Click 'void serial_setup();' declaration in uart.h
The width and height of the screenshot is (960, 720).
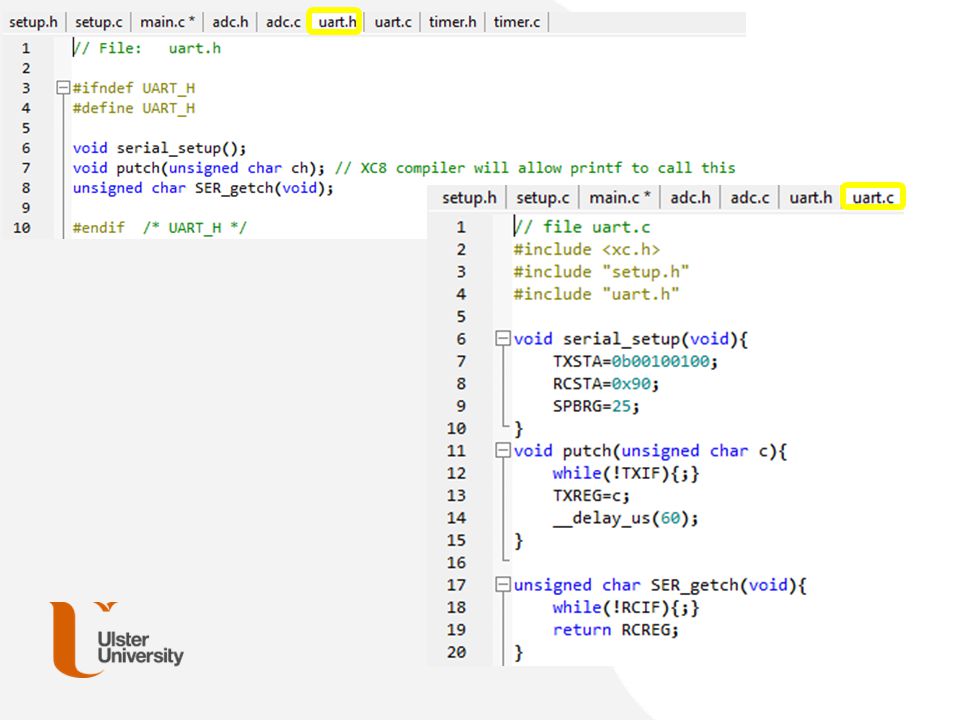159,148
